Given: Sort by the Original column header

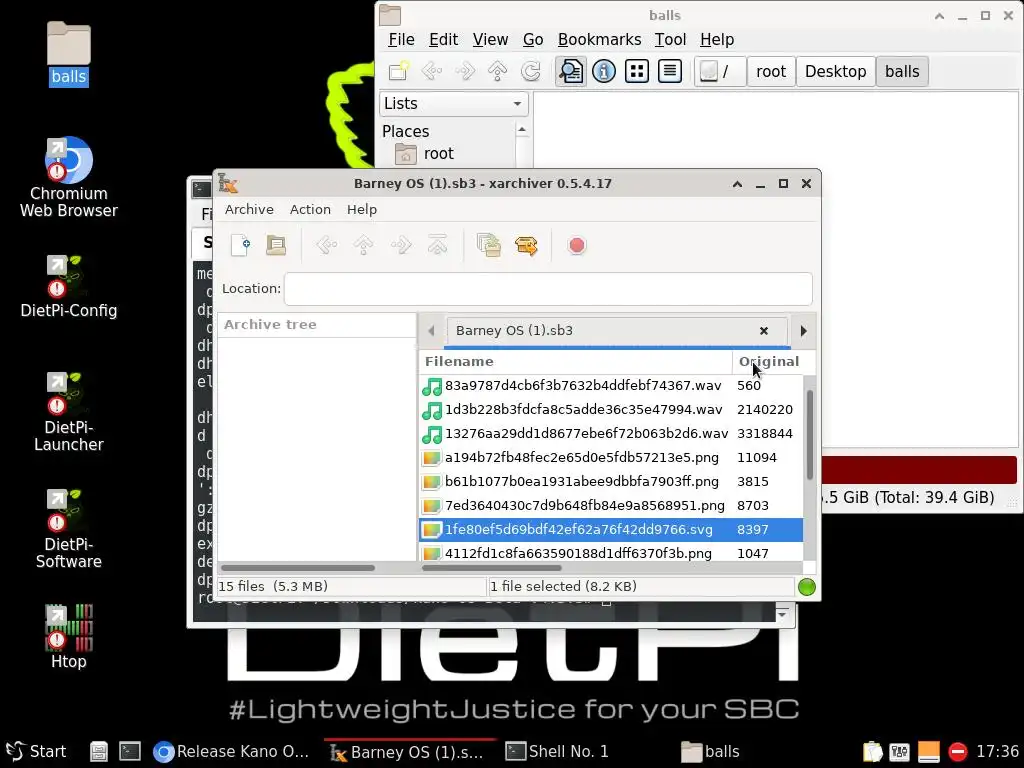Looking at the screenshot, I should (769, 362).
